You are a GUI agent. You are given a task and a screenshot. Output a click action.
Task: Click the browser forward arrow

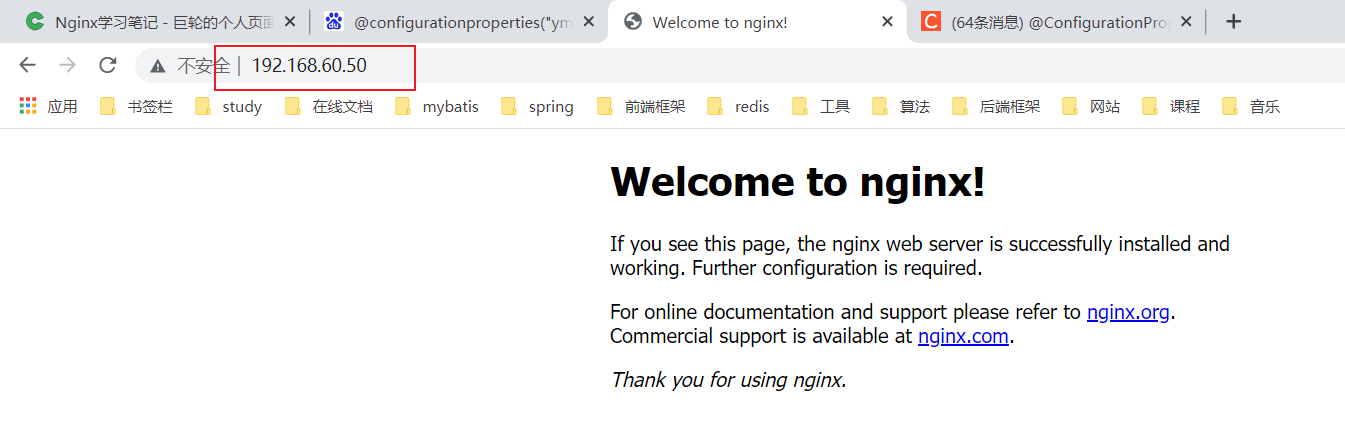67,65
